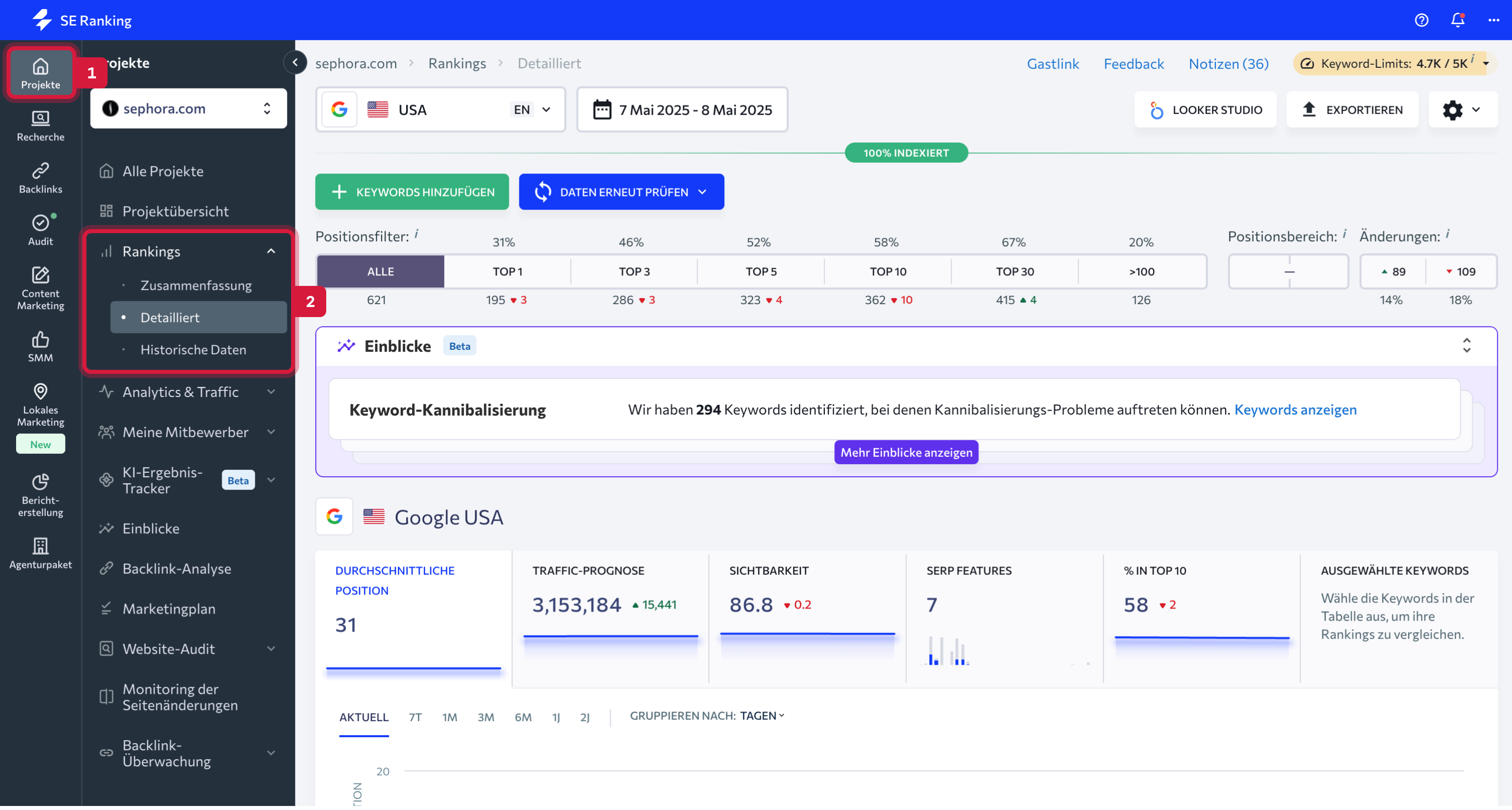Click the SE Ranking logo
This screenshot has width=1512, height=810.
(x=82, y=20)
